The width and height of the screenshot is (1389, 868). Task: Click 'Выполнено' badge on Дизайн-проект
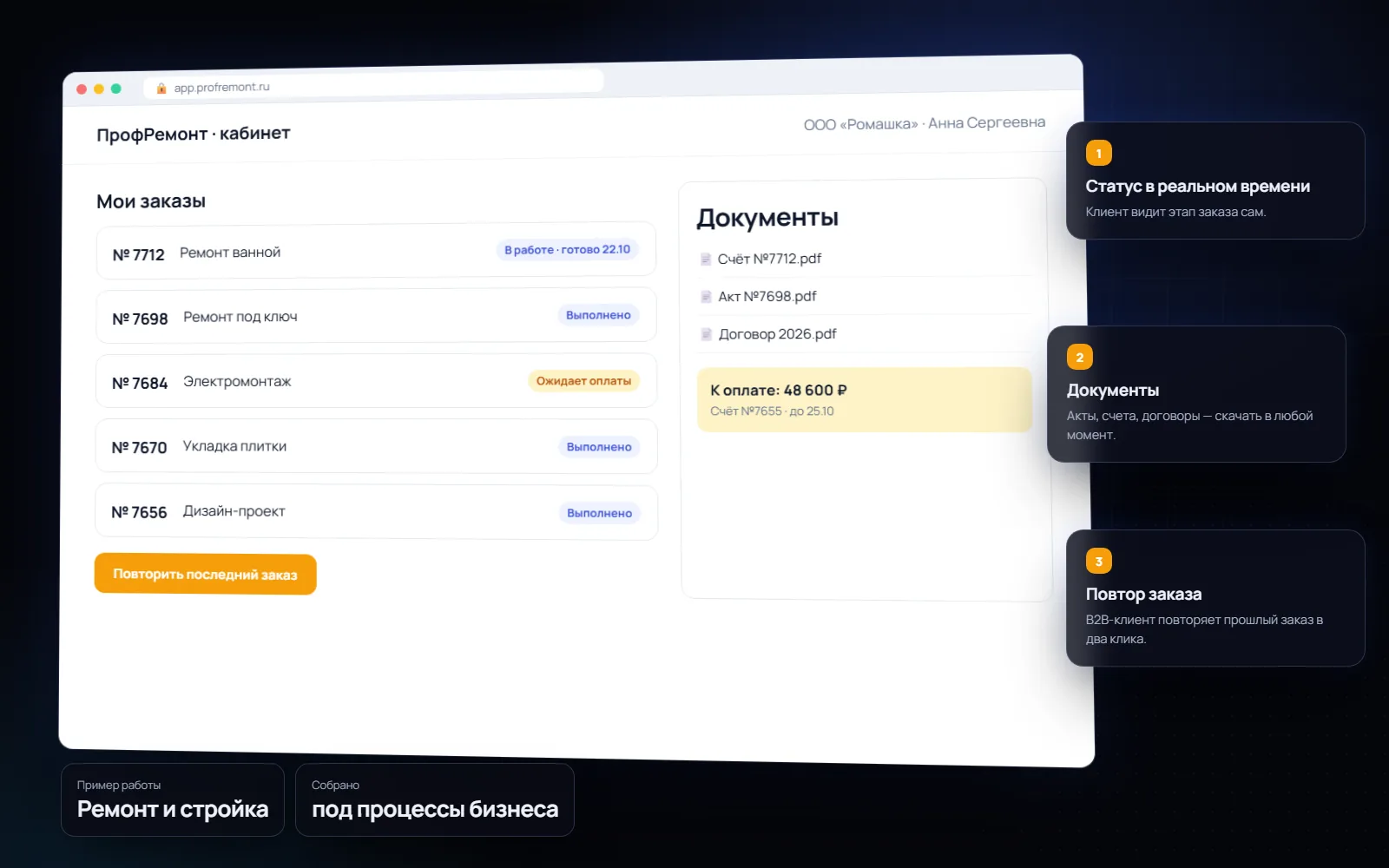(x=599, y=513)
